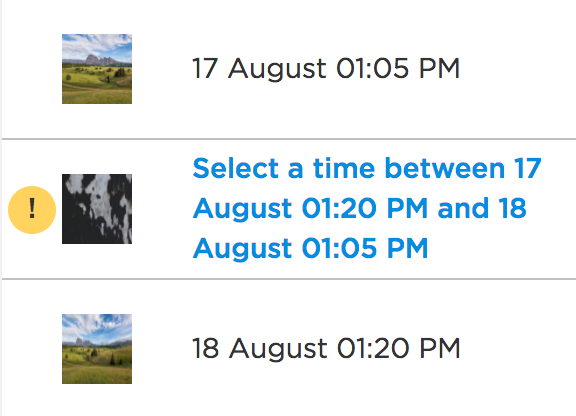Click the '18 August 01:20 PM' timestamp
This screenshot has width=576, height=416.
[326, 349]
